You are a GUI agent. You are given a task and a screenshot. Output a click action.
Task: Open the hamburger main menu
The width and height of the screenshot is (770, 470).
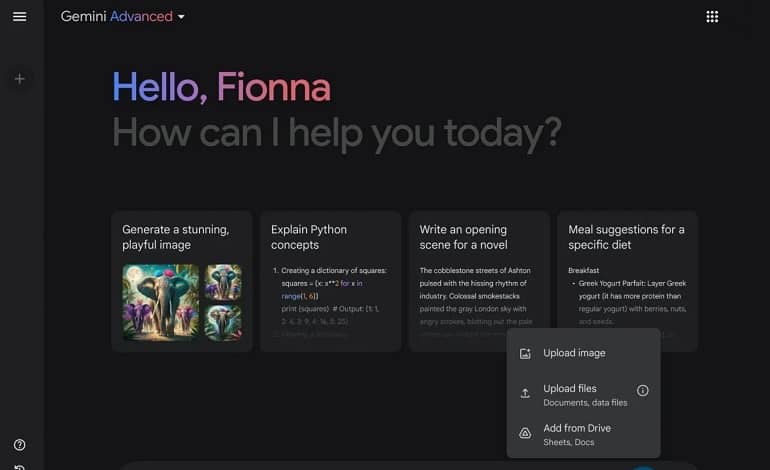[19, 17]
